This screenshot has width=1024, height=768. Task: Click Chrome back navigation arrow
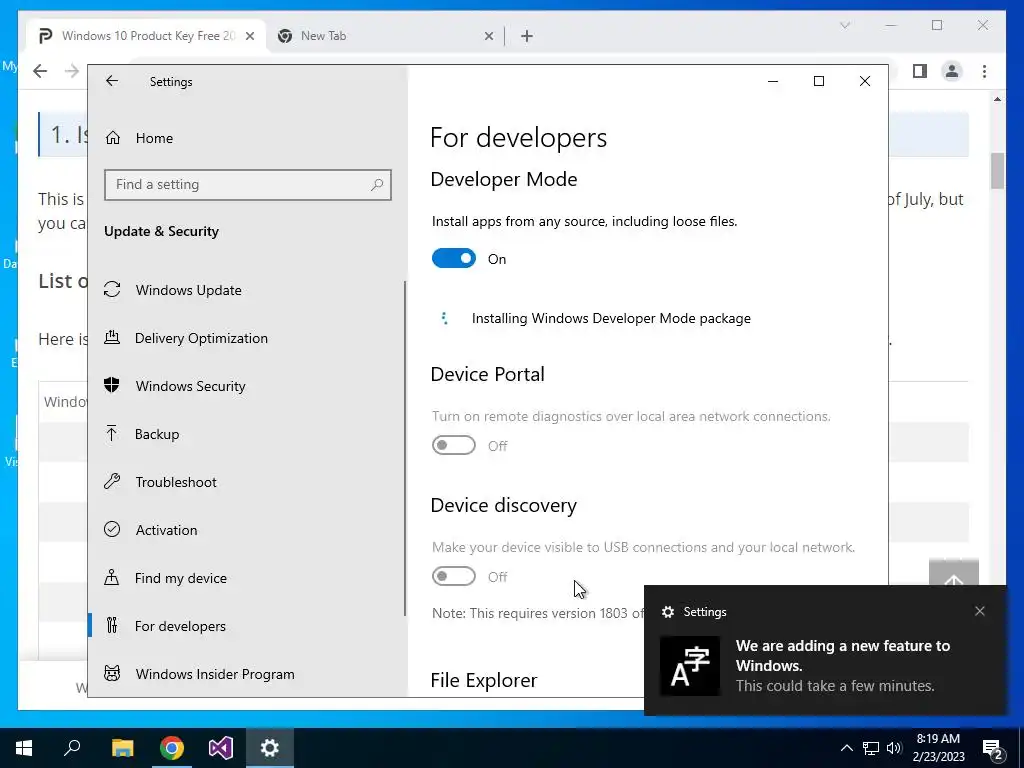40,71
